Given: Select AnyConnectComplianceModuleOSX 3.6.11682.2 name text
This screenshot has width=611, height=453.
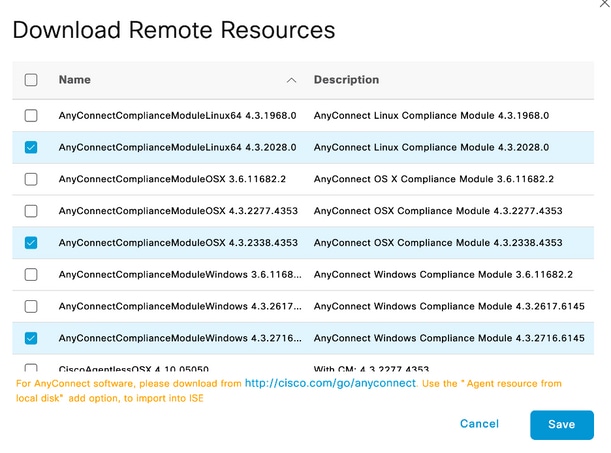Looking at the screenshot, I should tap(172, 179).
